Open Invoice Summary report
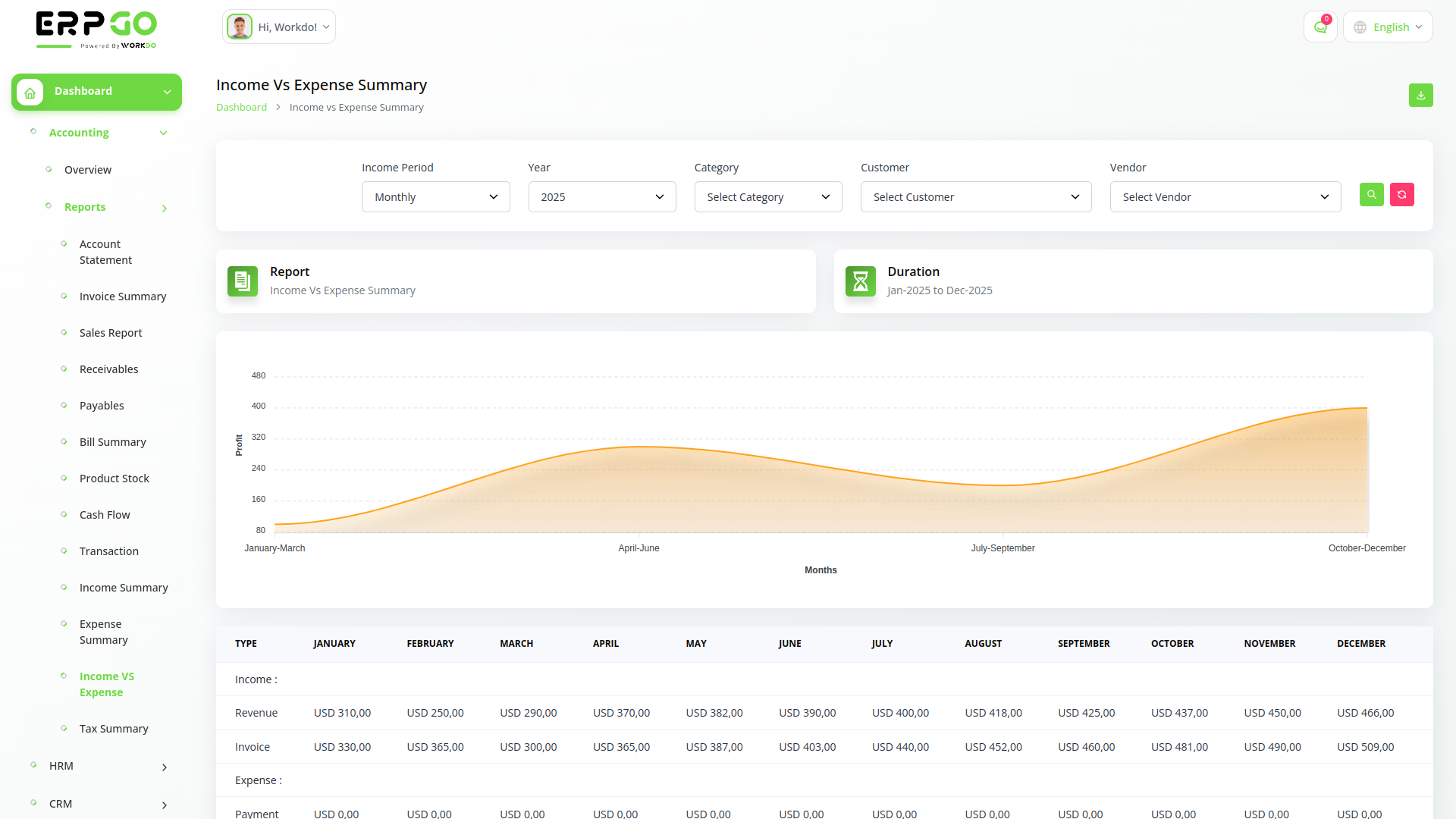The width and height of the screenshot is (1456, 819). 123,297
